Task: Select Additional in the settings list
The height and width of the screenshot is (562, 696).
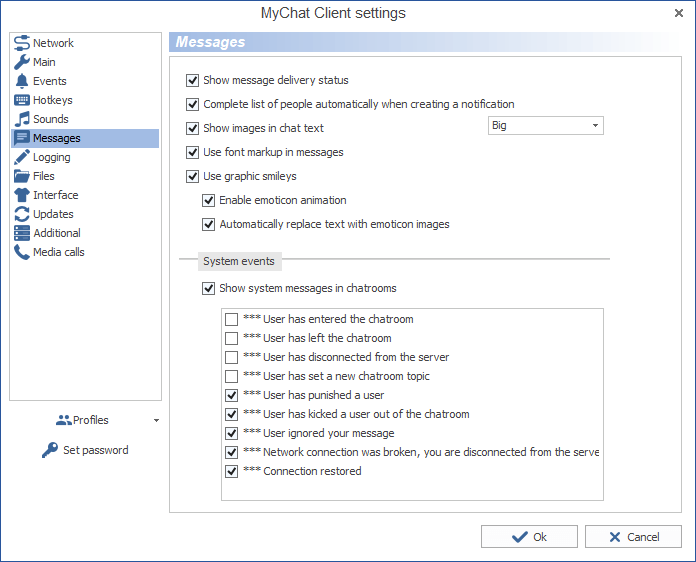Action: [56, 233]
